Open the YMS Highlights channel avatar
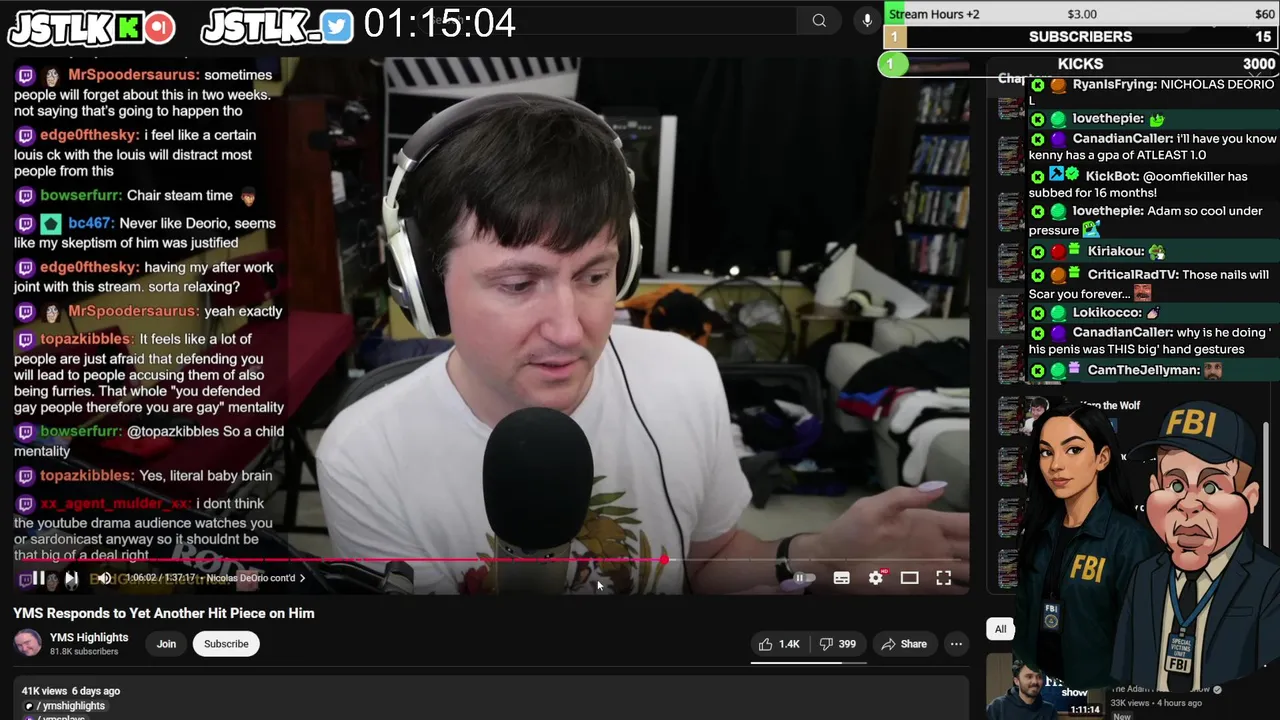 pyautogui.click(x=27, y=643)
